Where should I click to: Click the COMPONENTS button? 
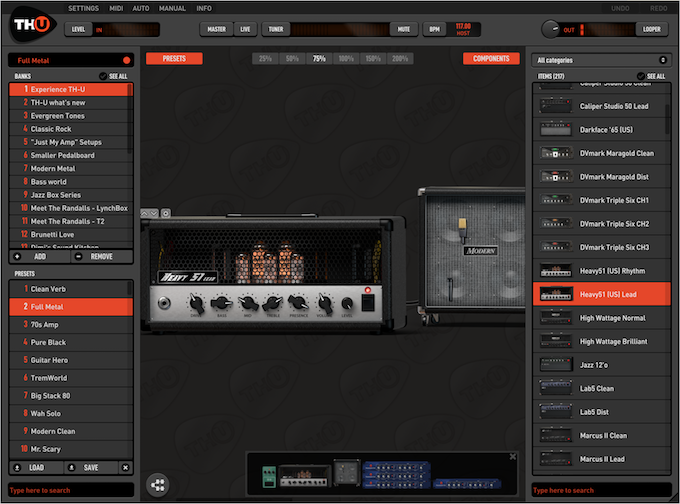491,59
